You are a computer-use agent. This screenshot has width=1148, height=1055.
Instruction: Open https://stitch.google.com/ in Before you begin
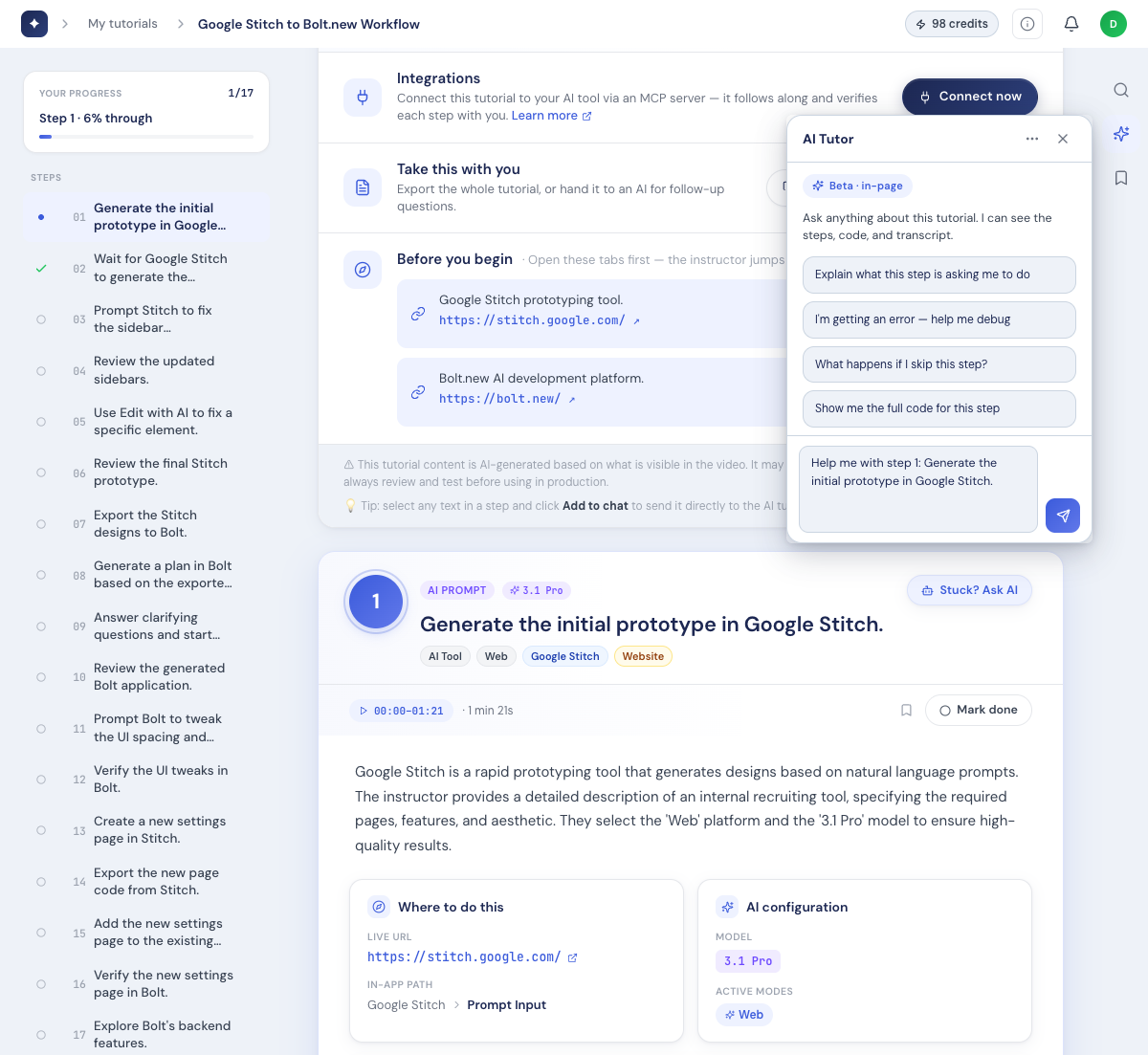tap(540, 320)
